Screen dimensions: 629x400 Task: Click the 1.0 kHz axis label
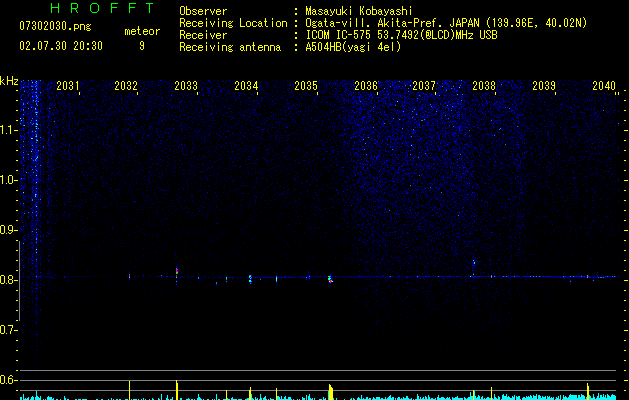click(x=9, y=180)
